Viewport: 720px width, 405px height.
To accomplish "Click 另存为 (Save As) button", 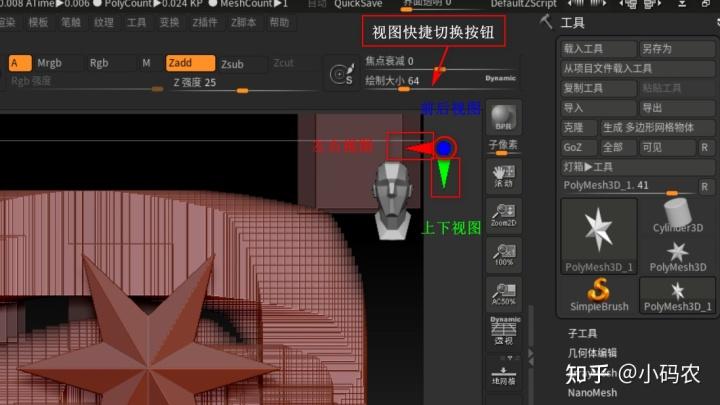I will coord(677,49).
